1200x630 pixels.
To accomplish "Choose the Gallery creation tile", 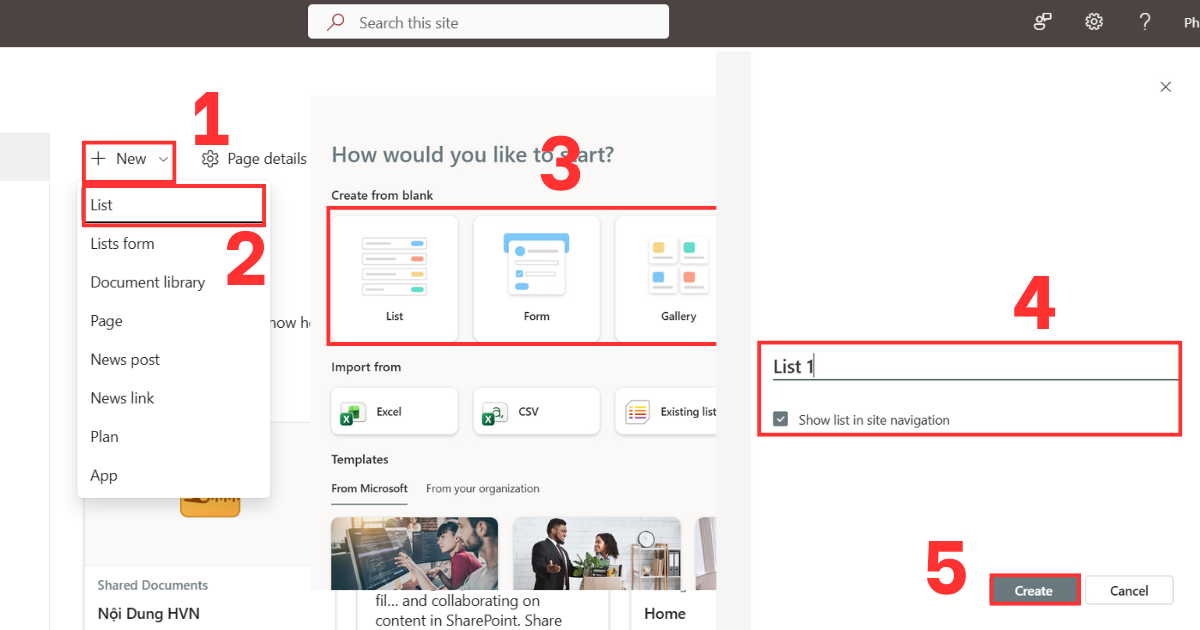I will pos(678,278).
